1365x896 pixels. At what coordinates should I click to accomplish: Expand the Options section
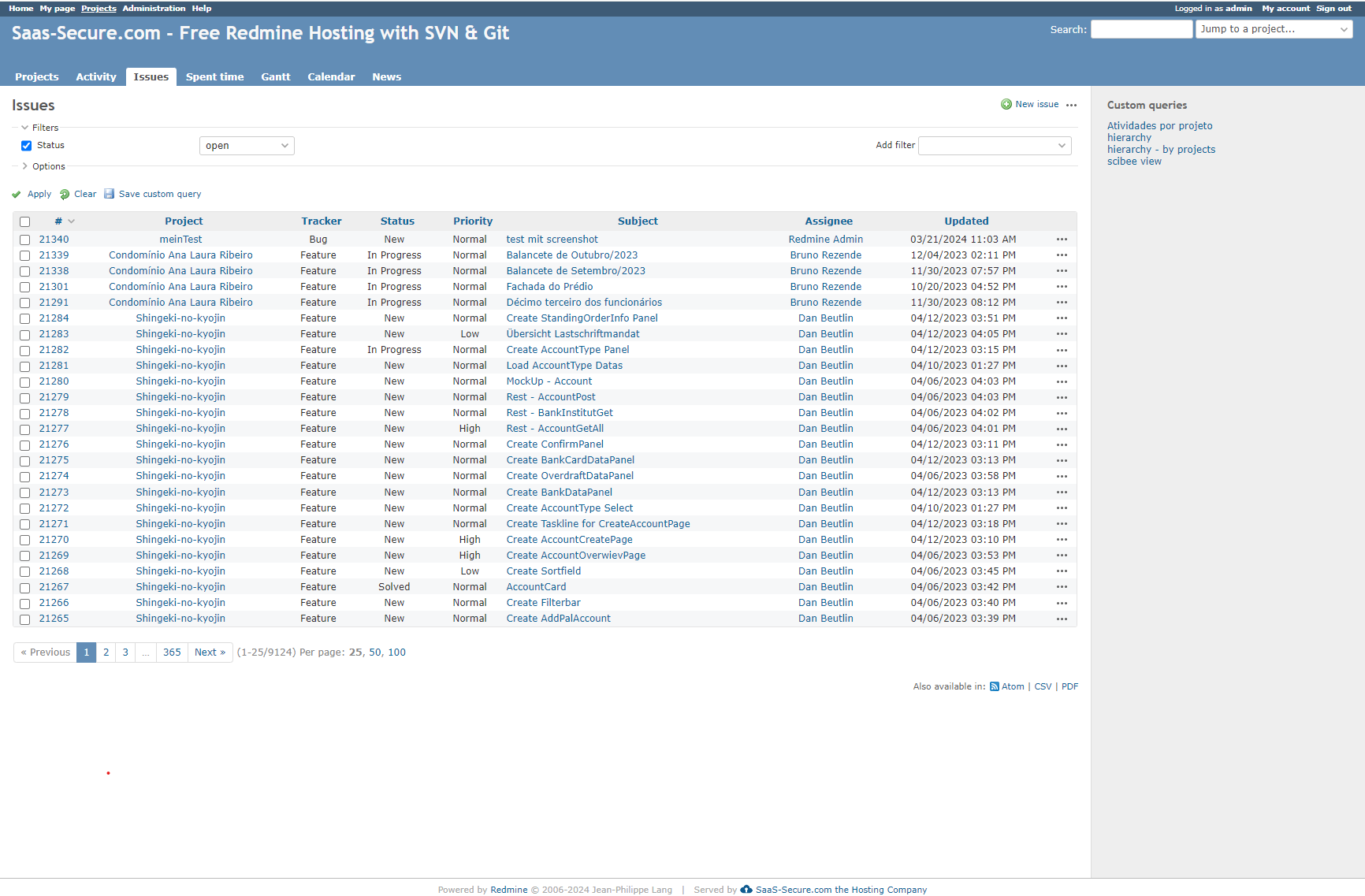coord(43,166)
